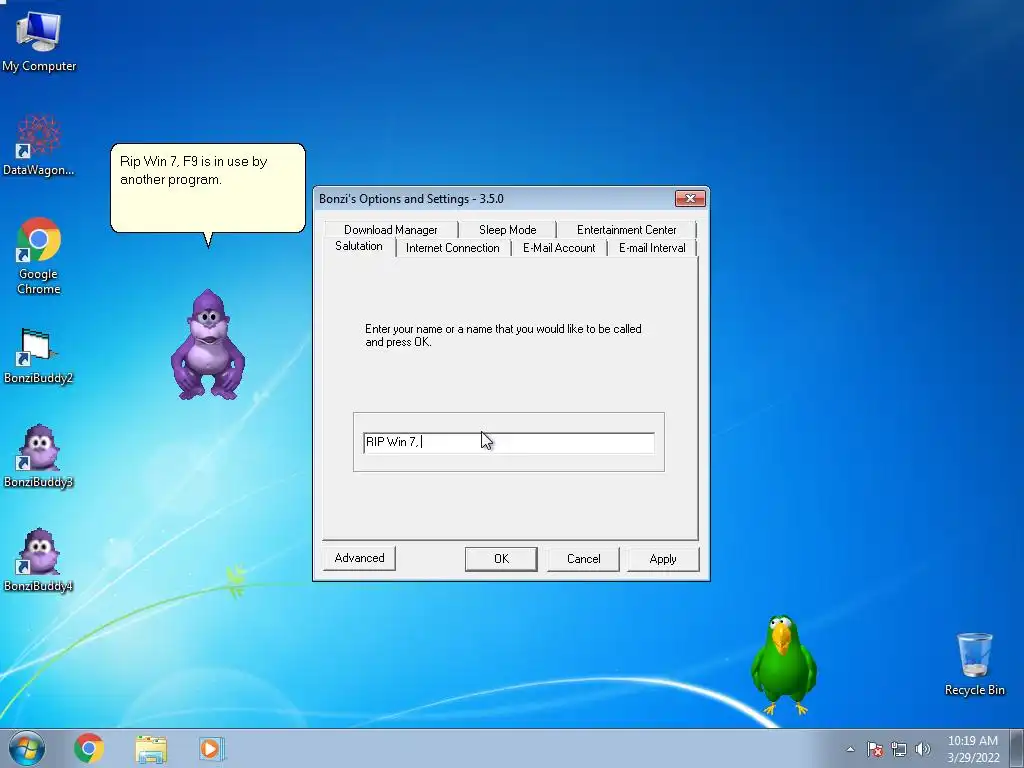Confirm settings with the OK button
This screenshot has height=768, width=1024.
[501, 559]
